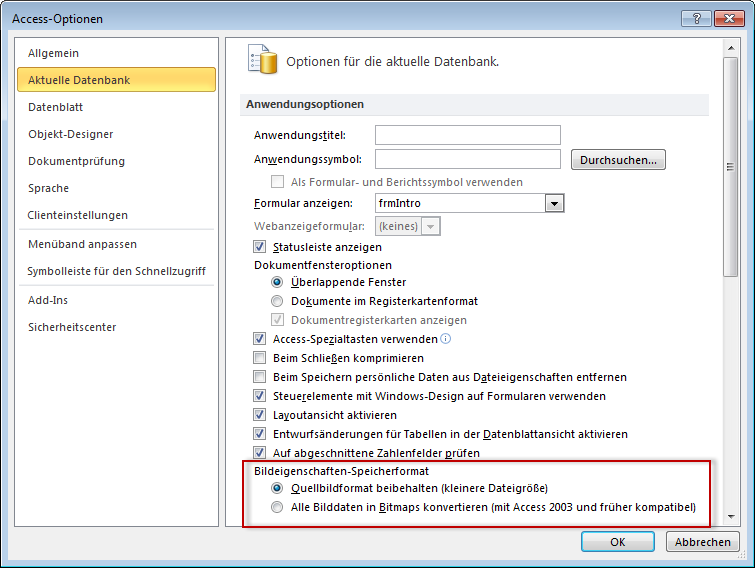Open the Formular anzeigen dropdown arrow
This screenshot has height=568, width=755.
pos(555,204)
